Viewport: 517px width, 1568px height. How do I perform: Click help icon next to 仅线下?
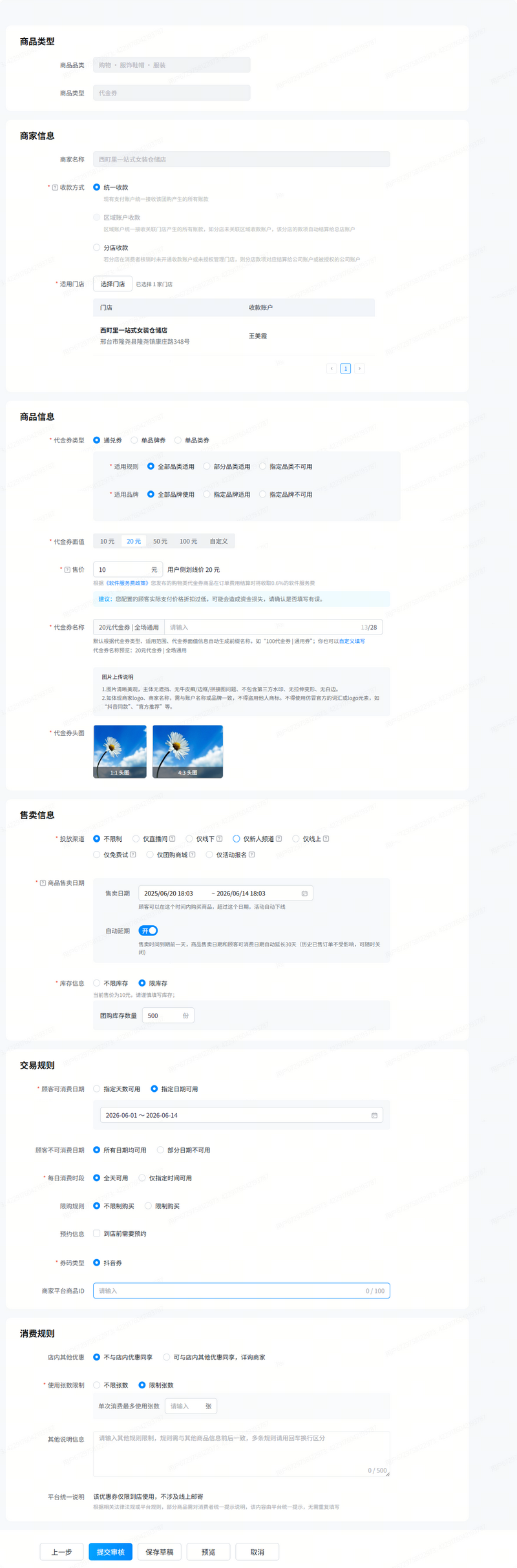click(219, 839)
